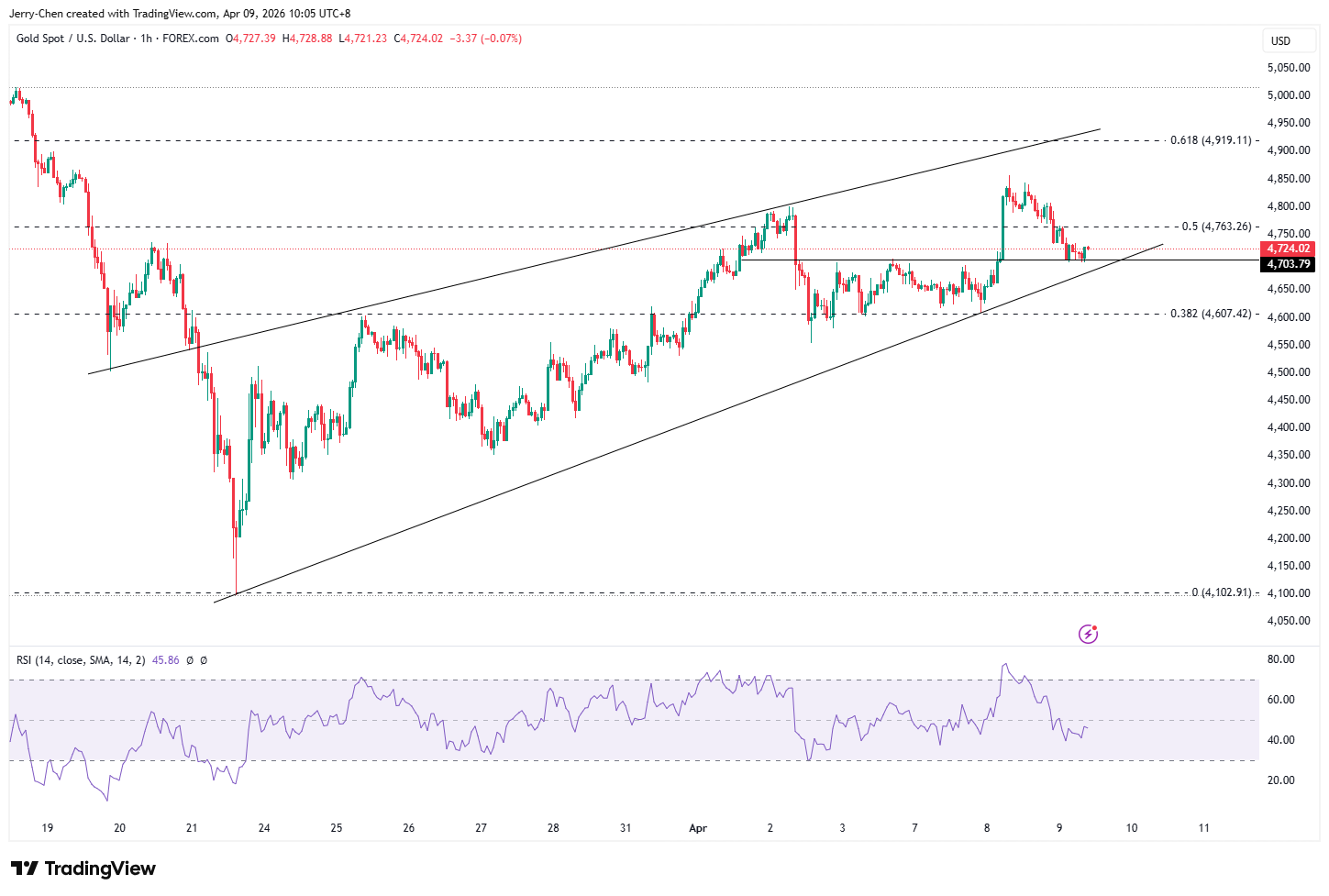Click the red current price tag on price axis
1329x896 pixels.
[1288, 249]
